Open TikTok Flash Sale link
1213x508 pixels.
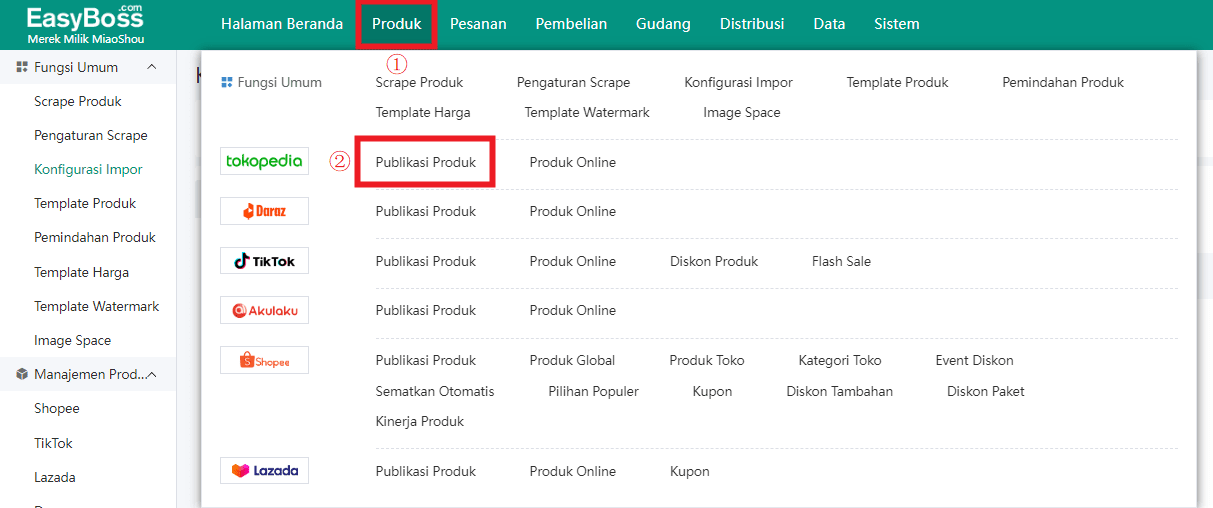(x=841, y=261)
